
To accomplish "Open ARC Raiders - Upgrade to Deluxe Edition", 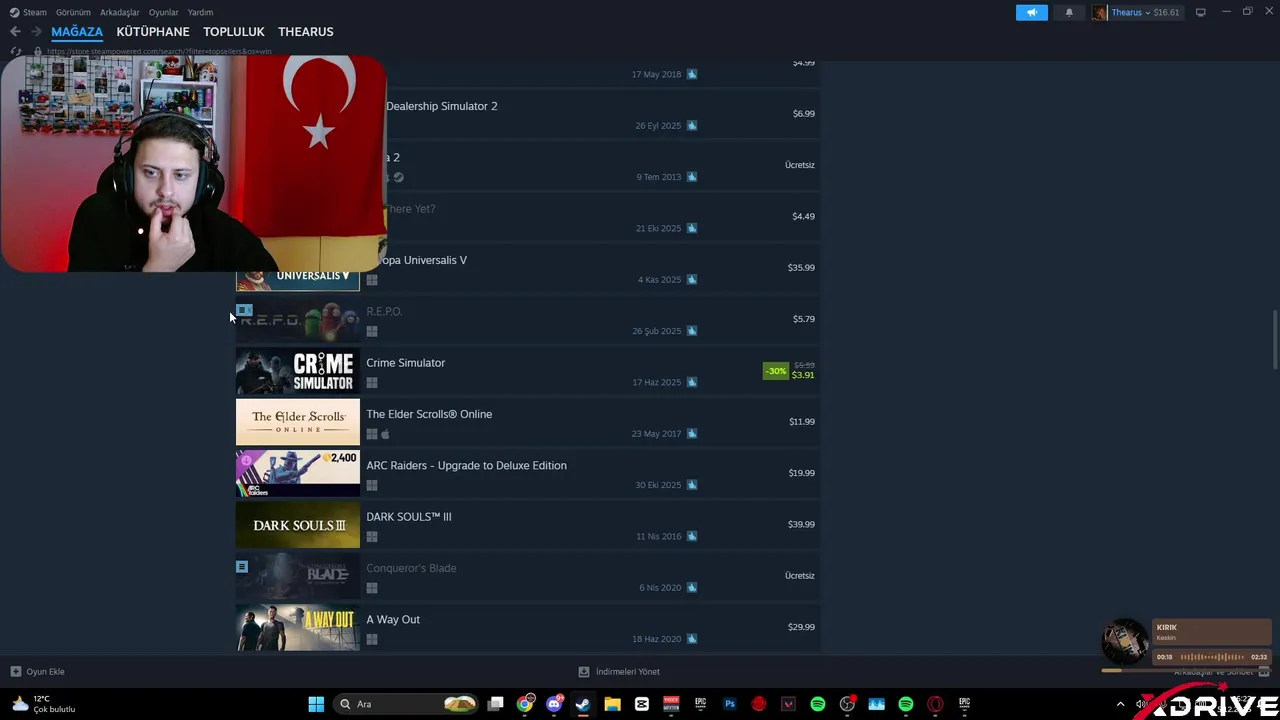I will pyautogui.click(x=466, y=465).
